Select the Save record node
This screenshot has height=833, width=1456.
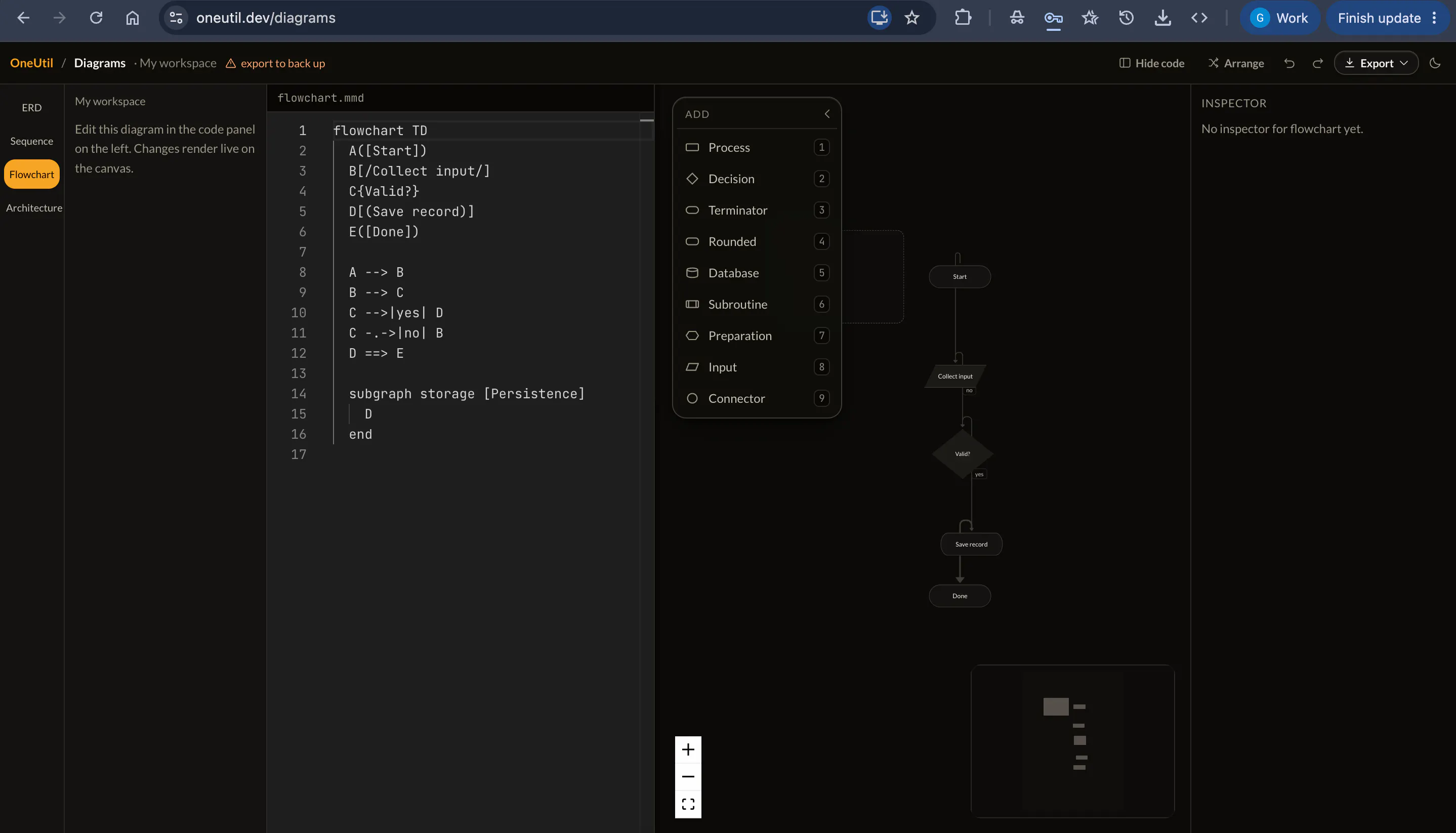pos(971,544)
